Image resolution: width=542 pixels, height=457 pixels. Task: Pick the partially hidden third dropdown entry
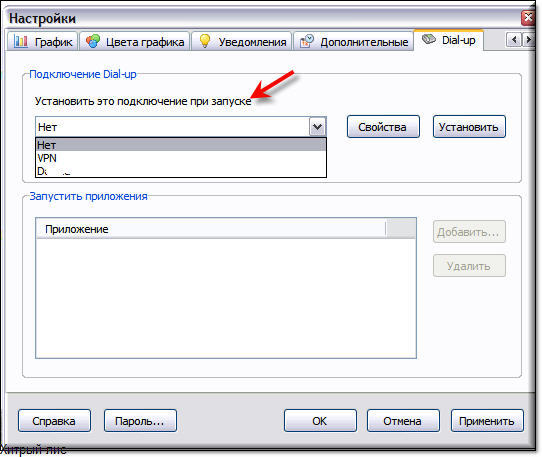pyautogui.click(x=181, y=171)
